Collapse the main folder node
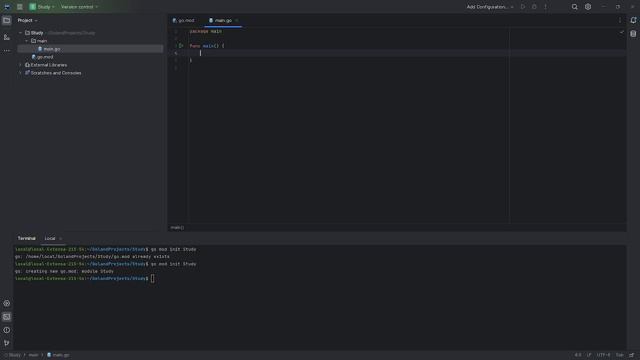 pyautogui.click(x=27, y=41)
